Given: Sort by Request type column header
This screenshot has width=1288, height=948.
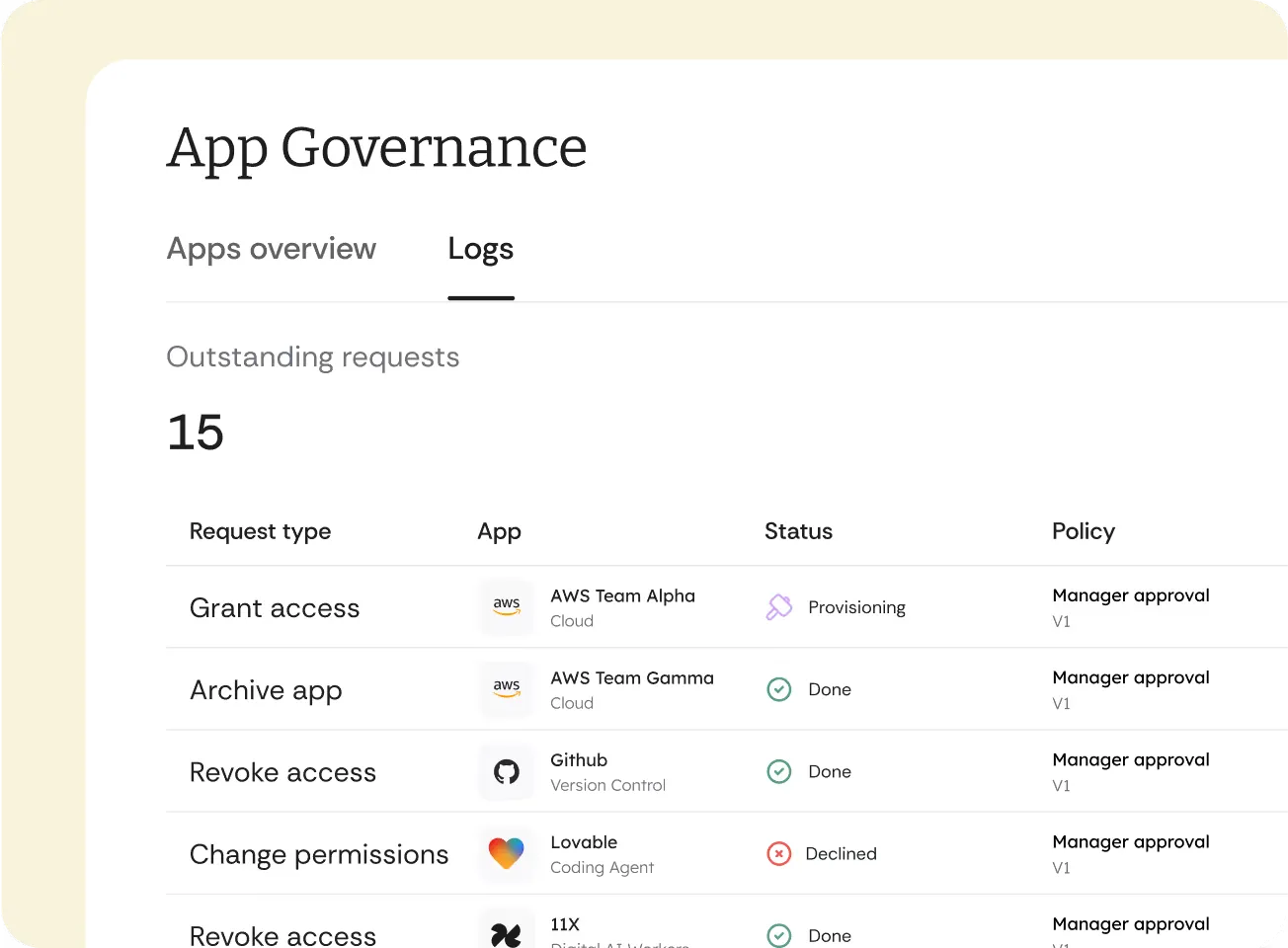Looking at the screenshot, I should [x=261, y=531].
